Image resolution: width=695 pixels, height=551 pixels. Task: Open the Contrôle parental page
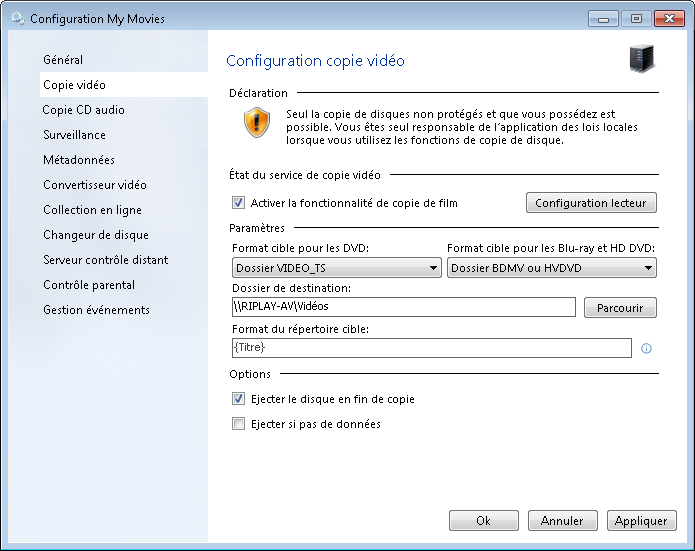(89, 285)
